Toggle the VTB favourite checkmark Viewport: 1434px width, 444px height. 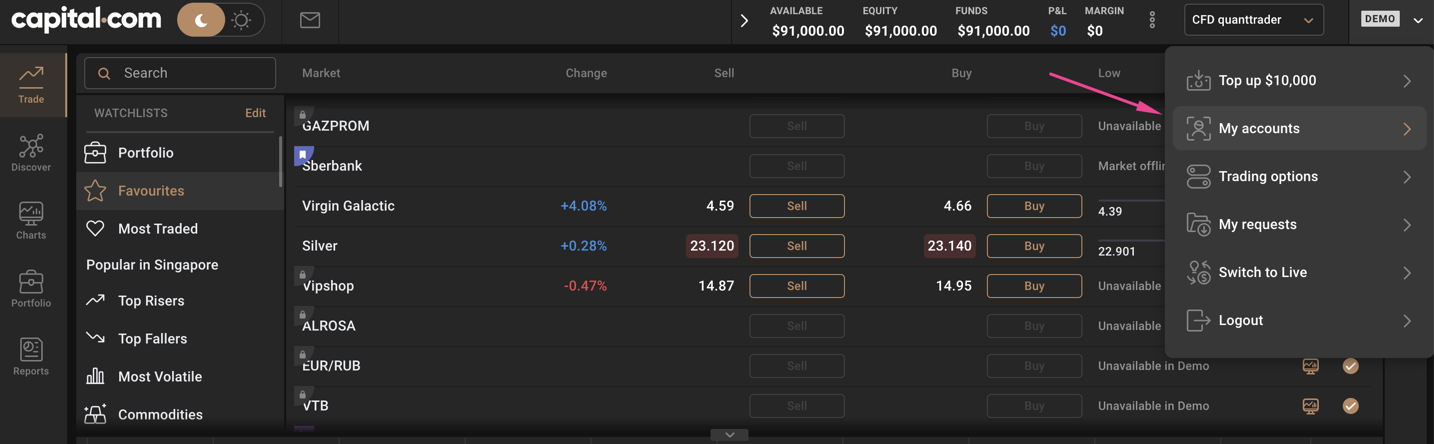point(1350,406)
